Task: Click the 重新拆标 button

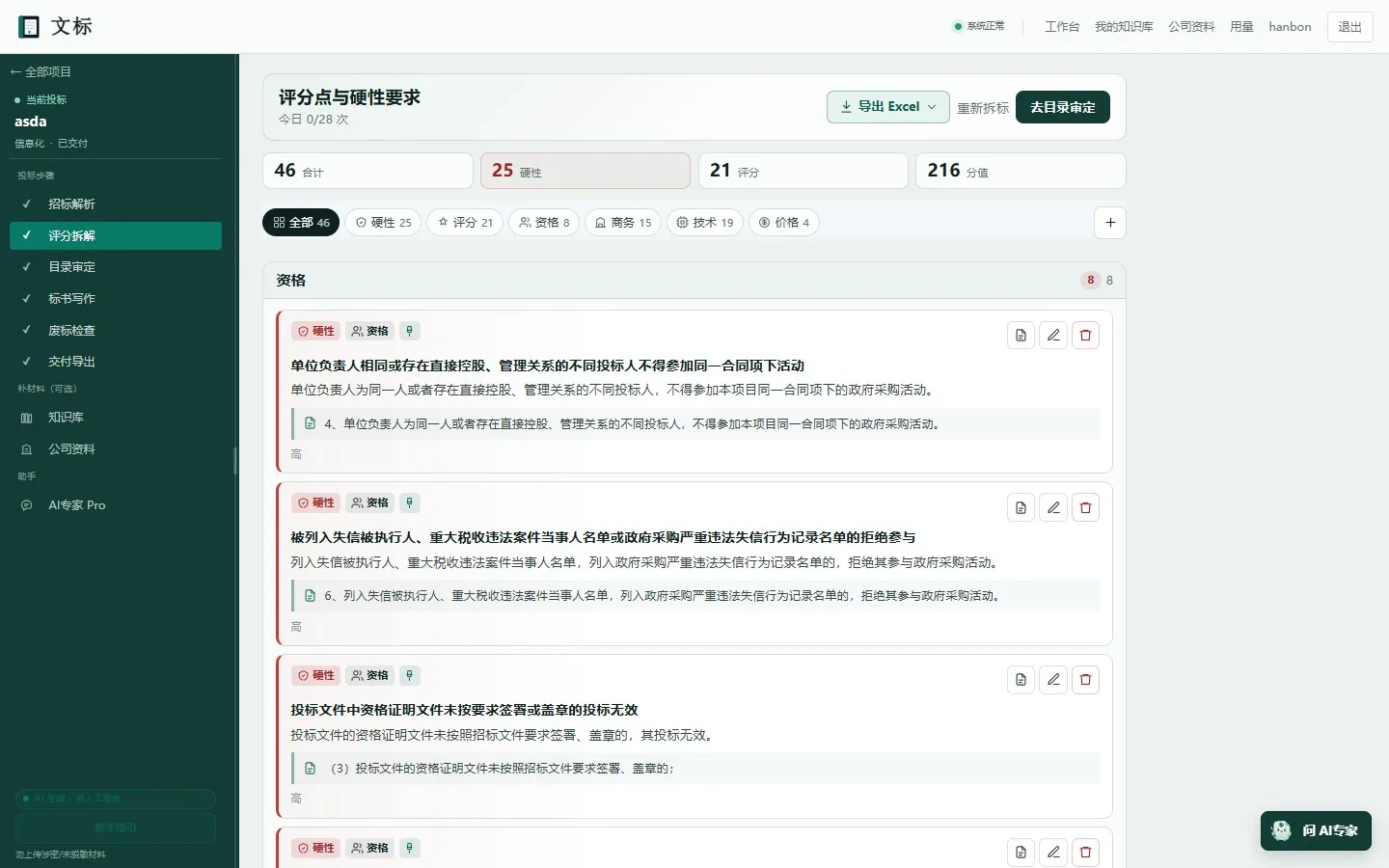Action: pos(983,108)
